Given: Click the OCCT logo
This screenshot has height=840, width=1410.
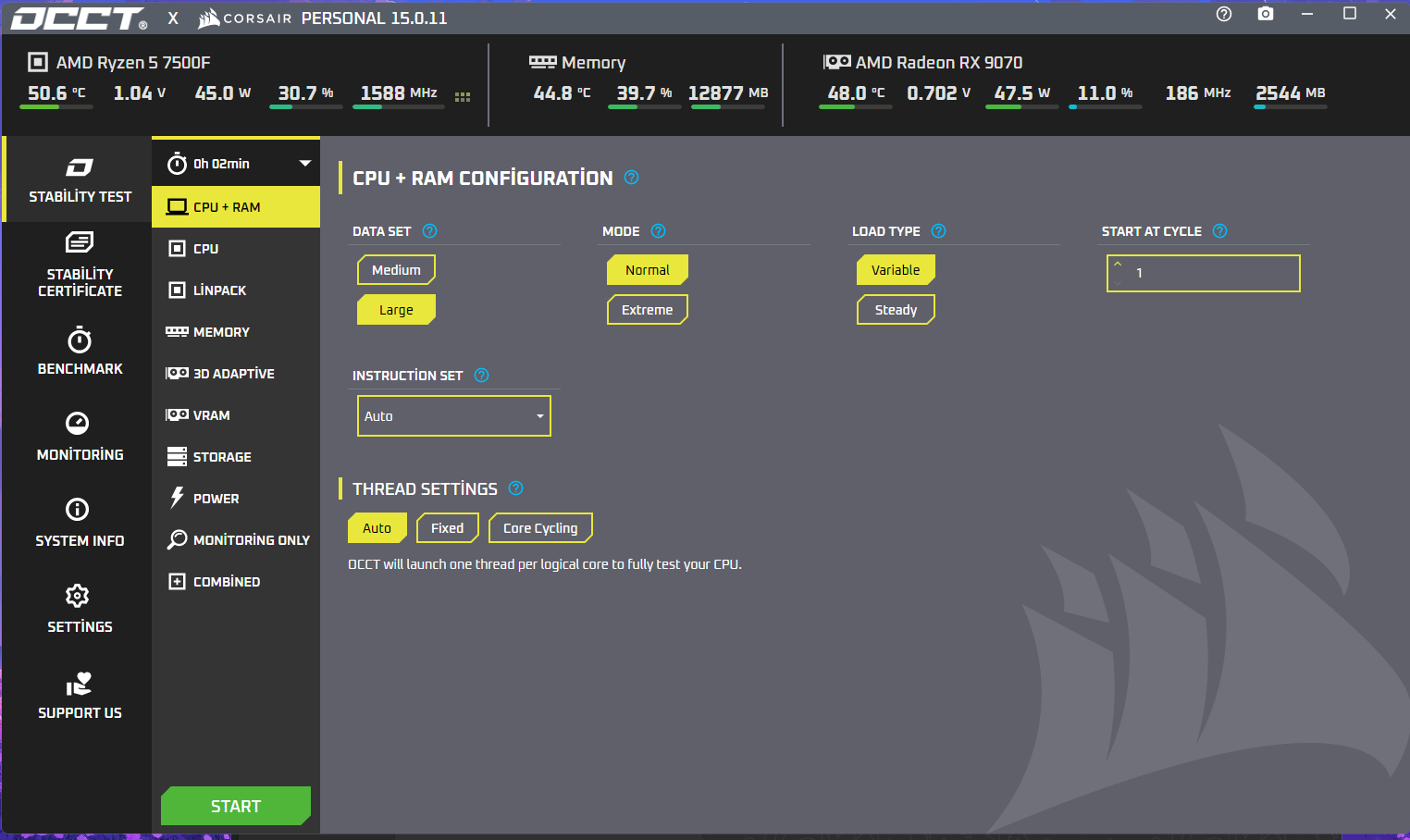Looking at the screenshot, I should click(x=79, y=19).
